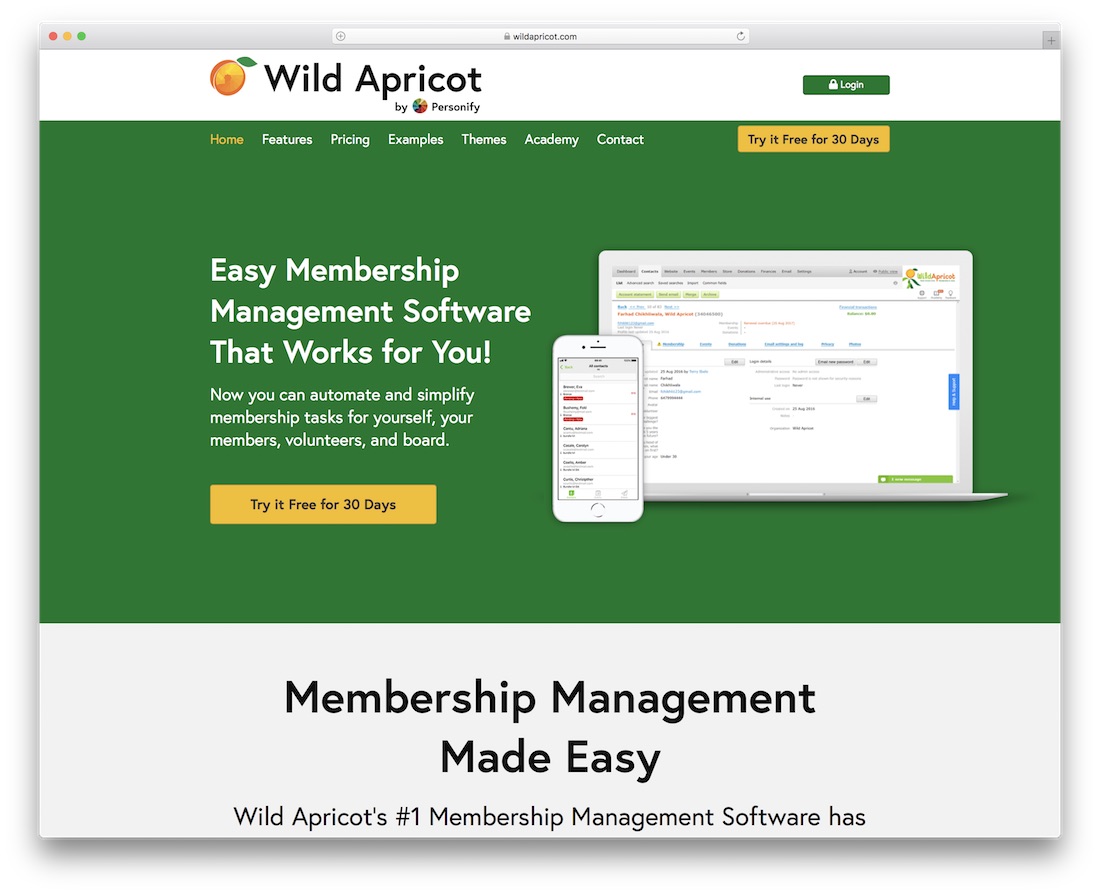
Task: Open the Examples page
Action: tap(415, 139)
